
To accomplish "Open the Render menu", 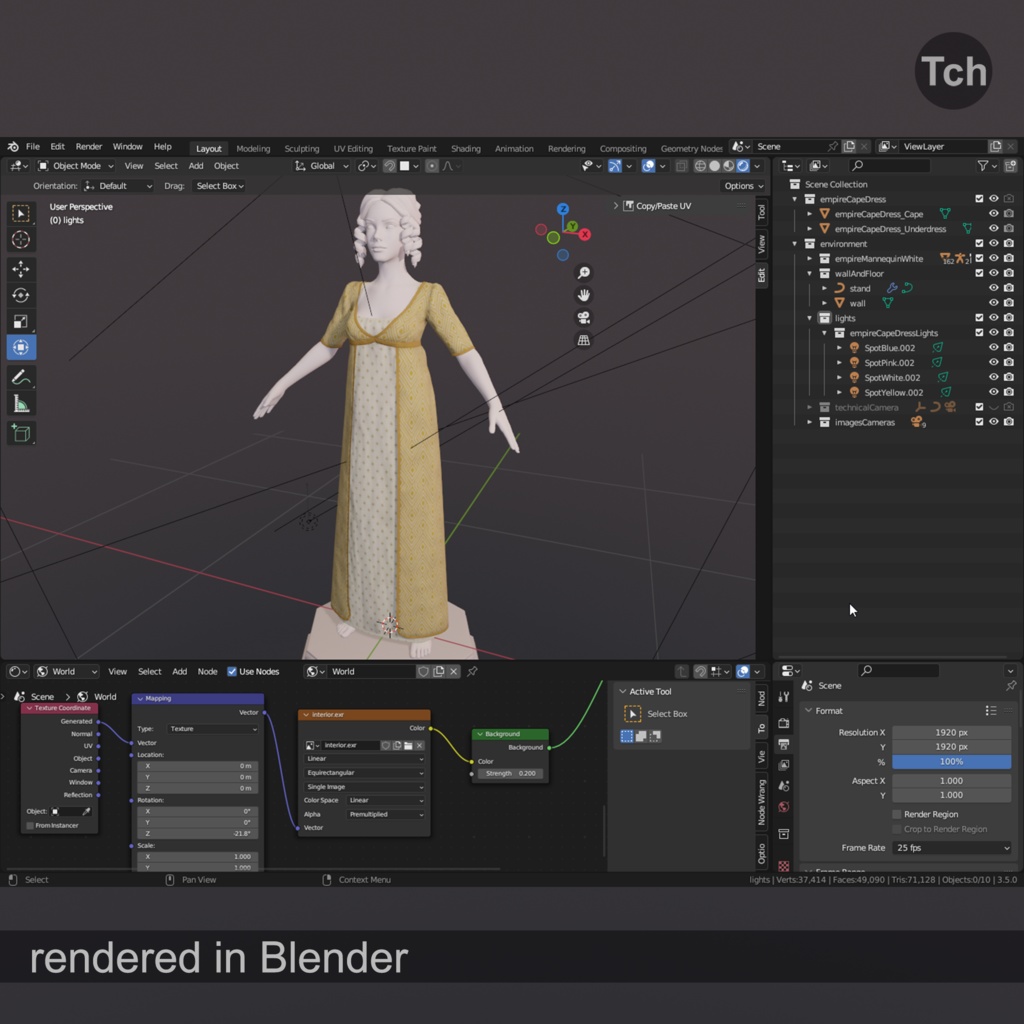I will point(88,146).
